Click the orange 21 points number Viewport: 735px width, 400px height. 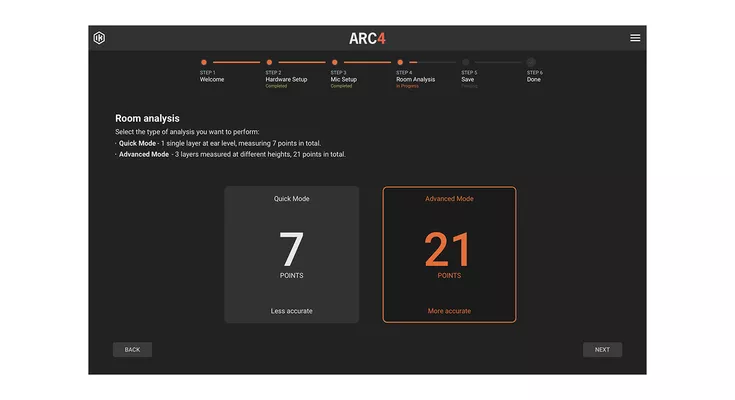449,250
